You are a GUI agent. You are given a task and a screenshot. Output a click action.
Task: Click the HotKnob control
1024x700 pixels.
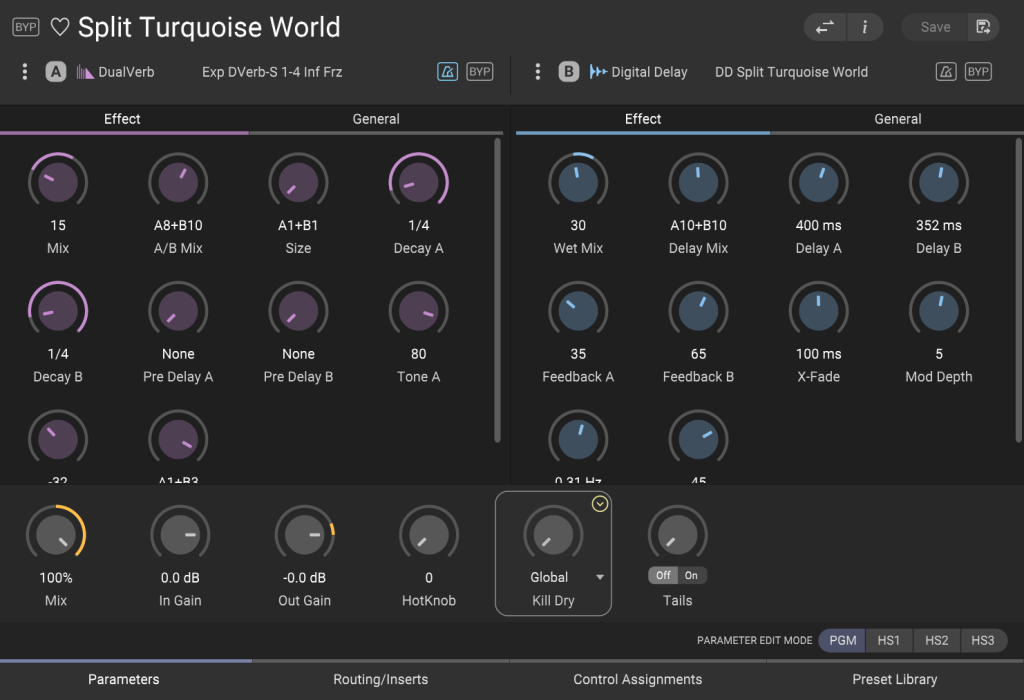click(429, 535)
